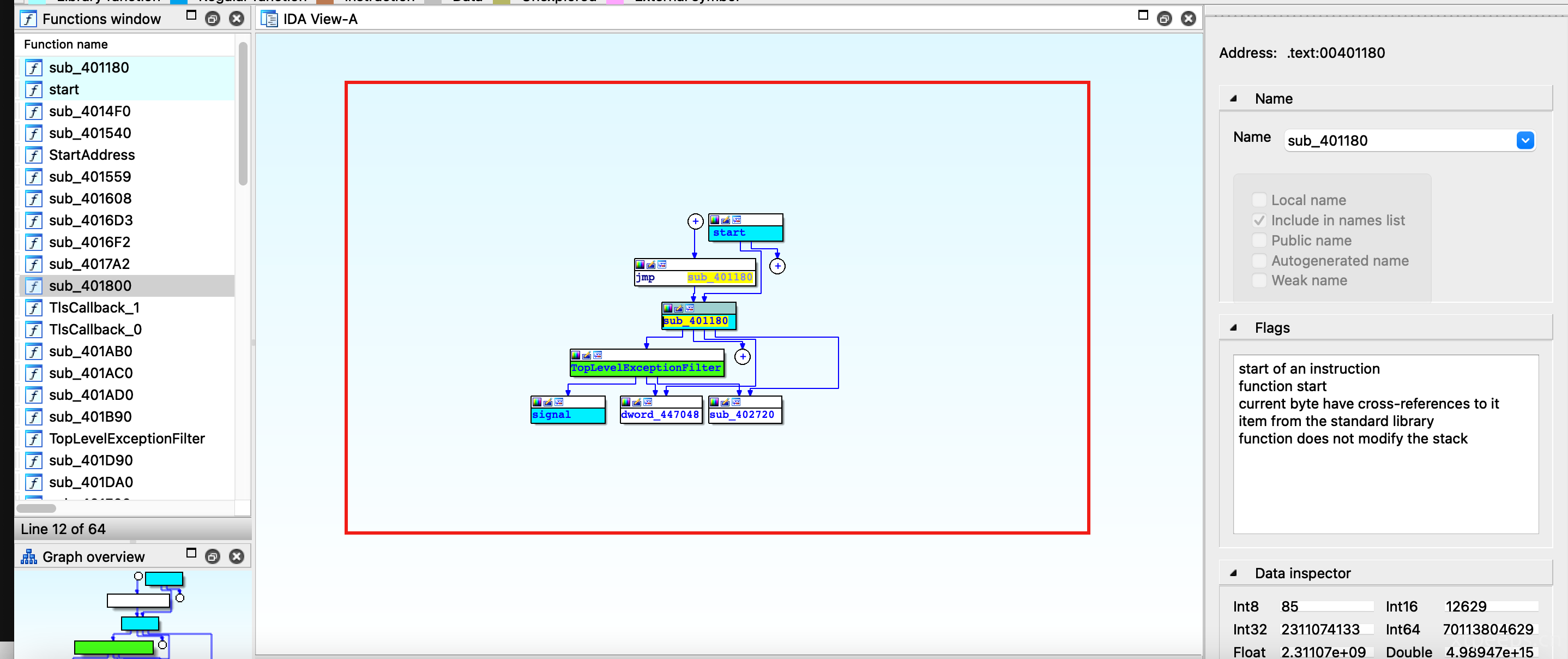Click the Graph overview panel icon
This screenshot has width=1568, height=659.
coord(28,556)
